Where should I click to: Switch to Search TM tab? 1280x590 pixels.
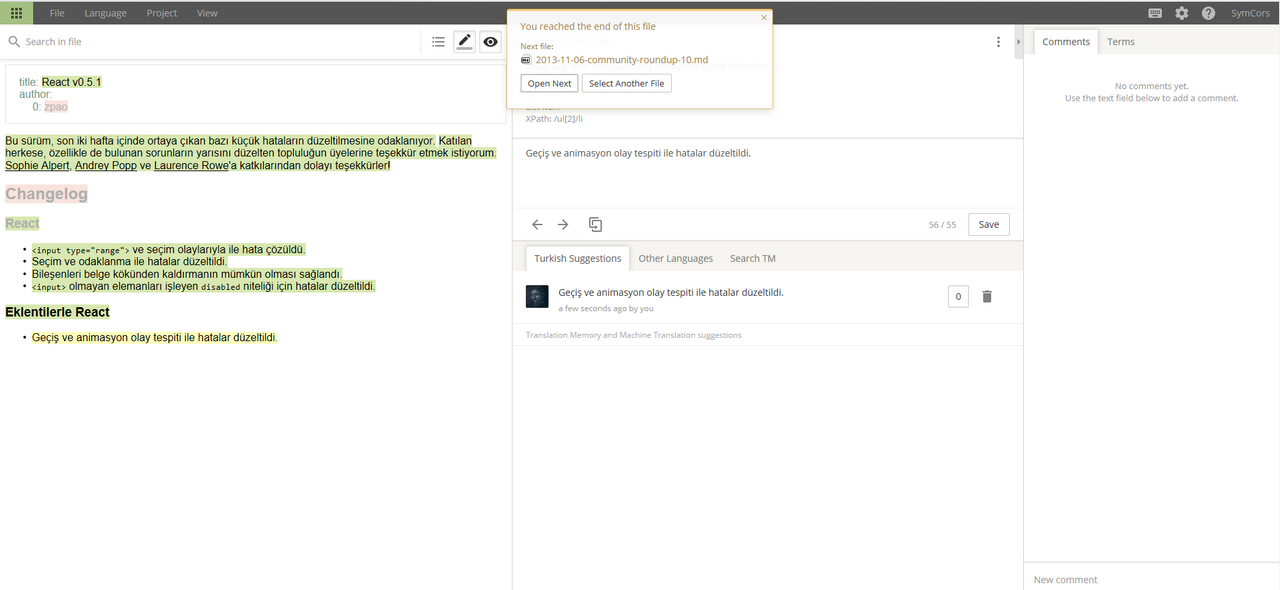753,258
